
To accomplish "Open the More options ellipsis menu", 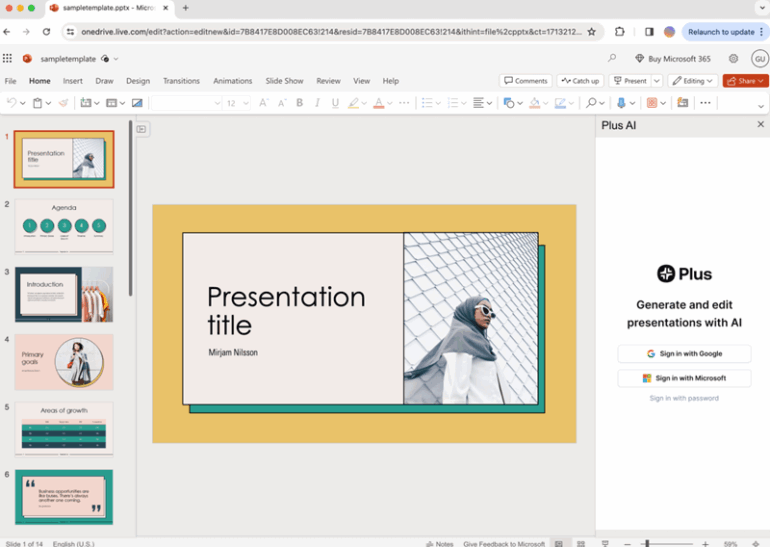I will pos(705,103).
